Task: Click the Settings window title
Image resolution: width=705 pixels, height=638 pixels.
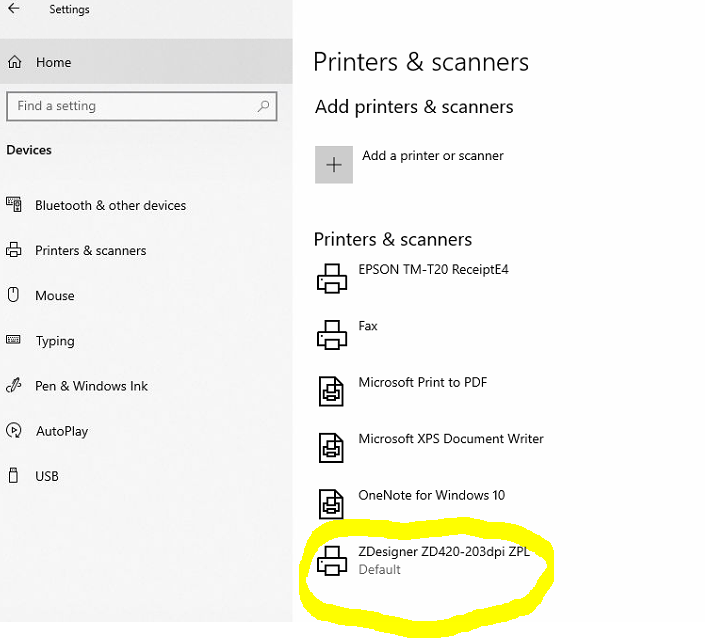Action: click(x=69, y=9)
